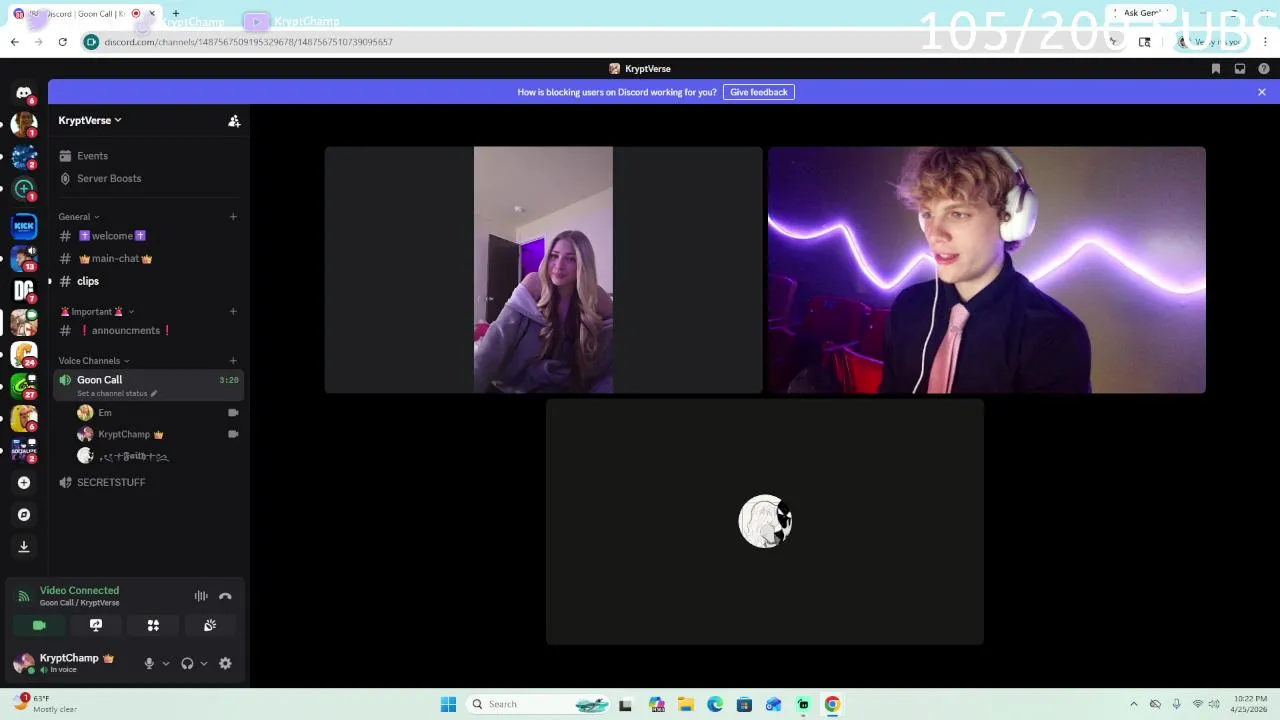1280x720 pixels.
Task: Share your screen button
Action: tap(96, 625)
